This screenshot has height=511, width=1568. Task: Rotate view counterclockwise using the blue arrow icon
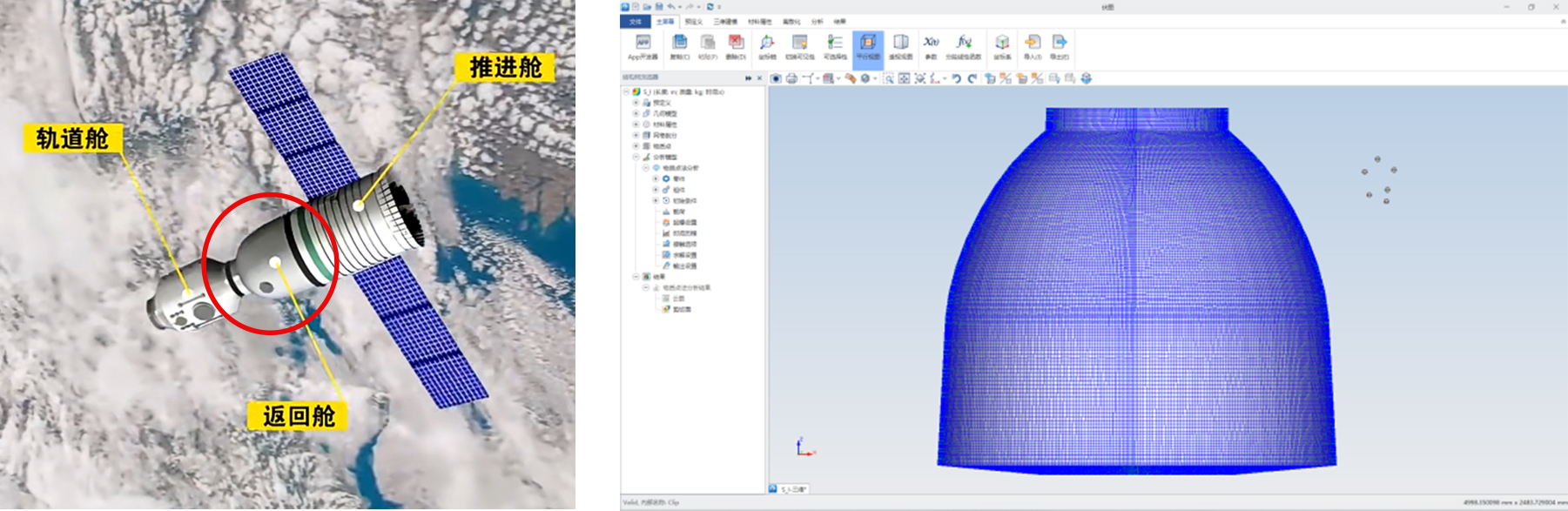pyautogui.click(x=956, y=78)
